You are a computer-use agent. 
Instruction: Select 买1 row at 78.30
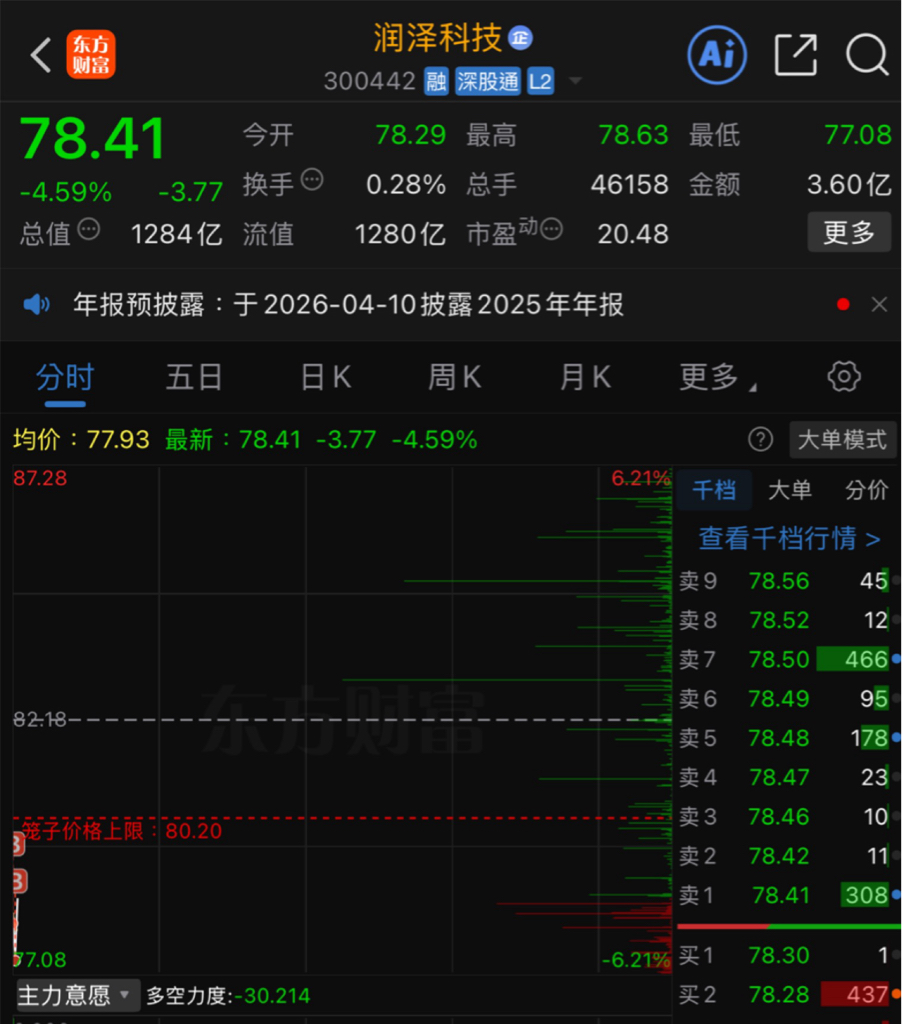tap(788, 955)
